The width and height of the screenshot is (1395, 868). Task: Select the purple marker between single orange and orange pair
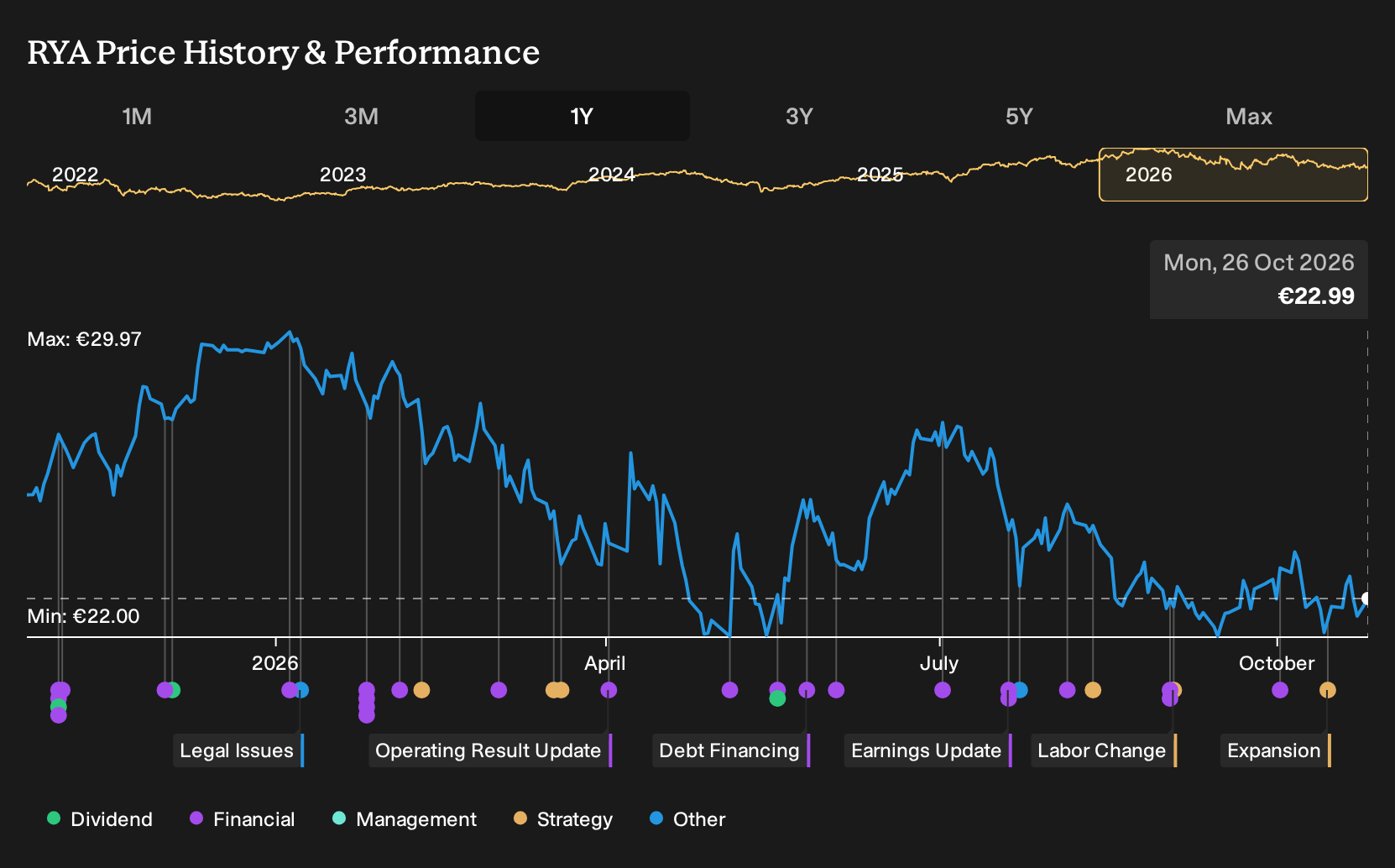point(499,690)
